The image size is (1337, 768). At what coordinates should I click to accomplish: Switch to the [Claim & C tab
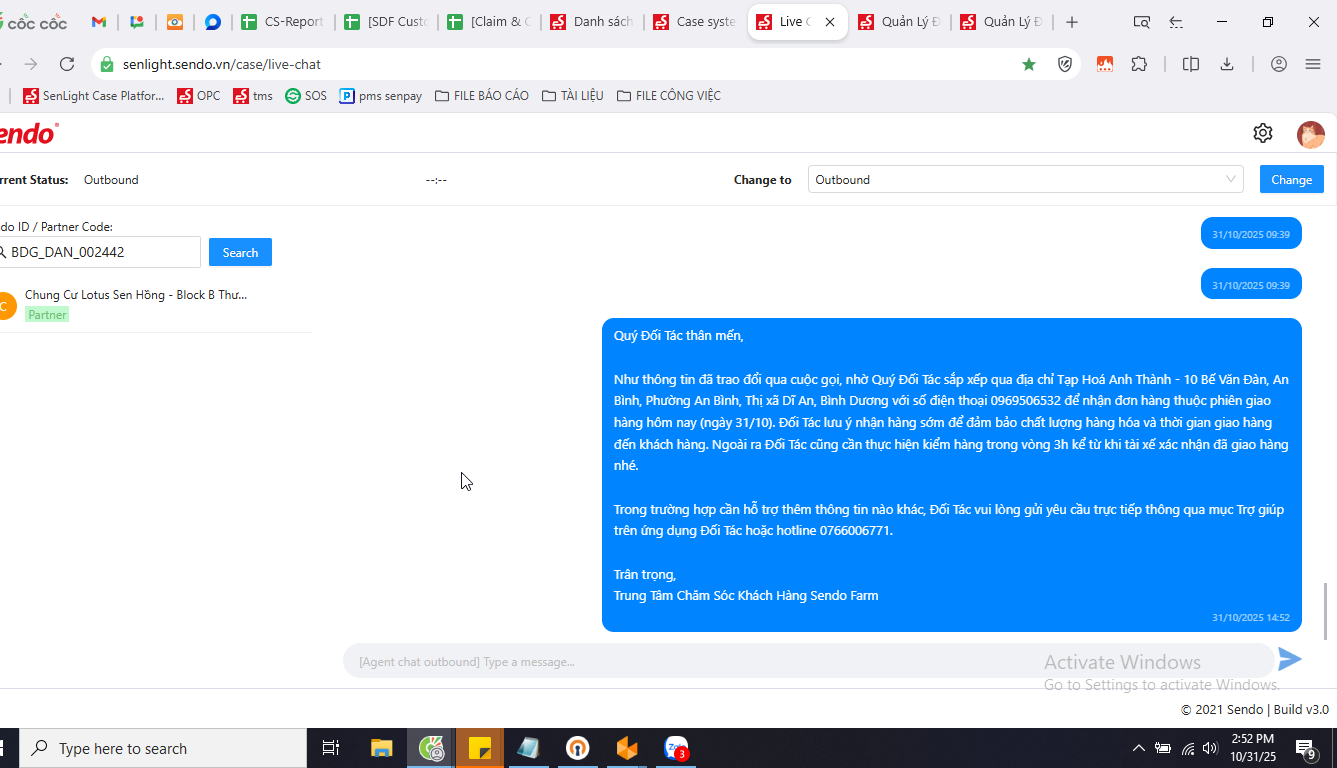[489, 22]
